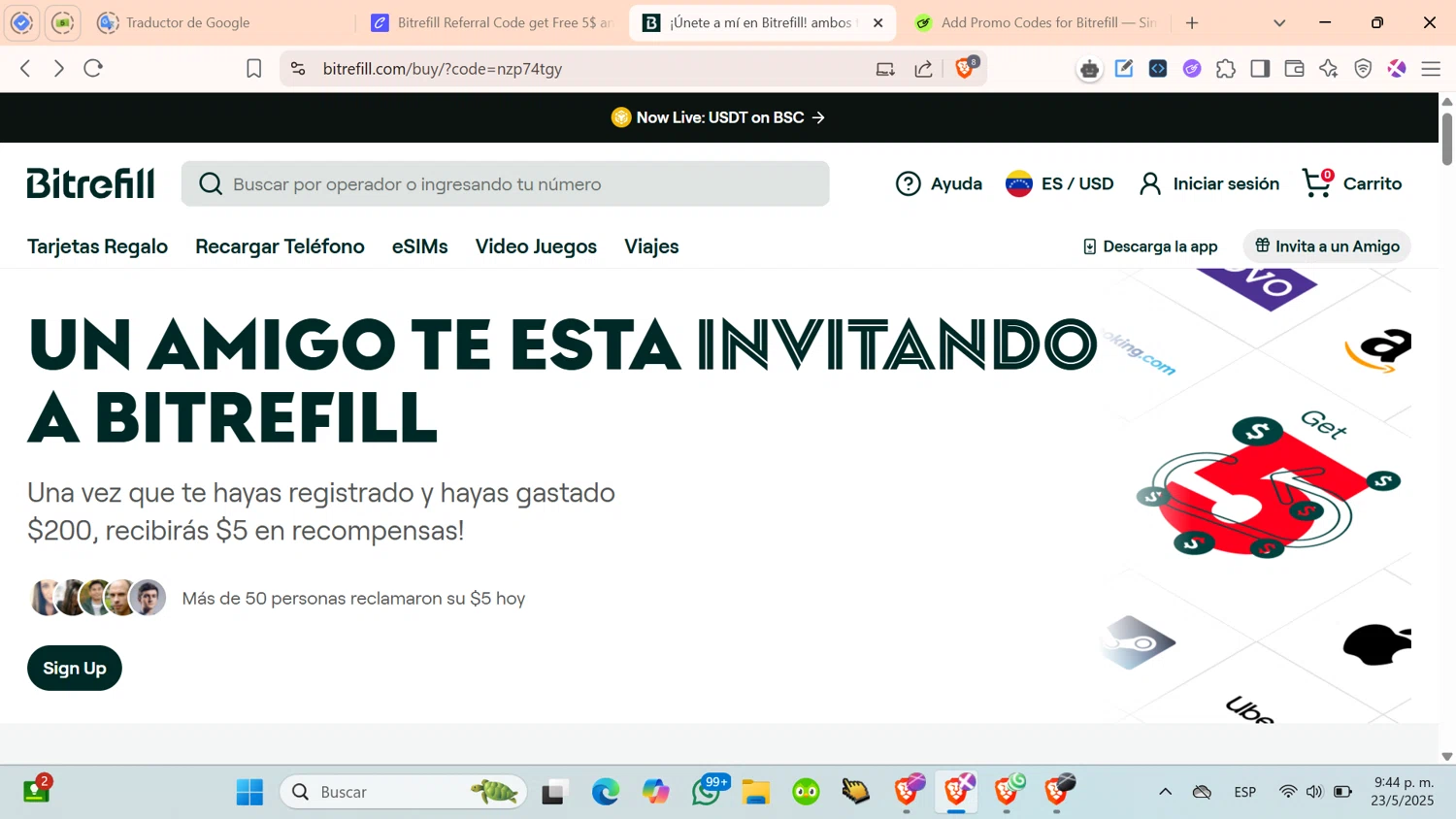
Task: Switch to Add Promo Codes for Bitrefill tab
Action: click(x=1035, y=22)
